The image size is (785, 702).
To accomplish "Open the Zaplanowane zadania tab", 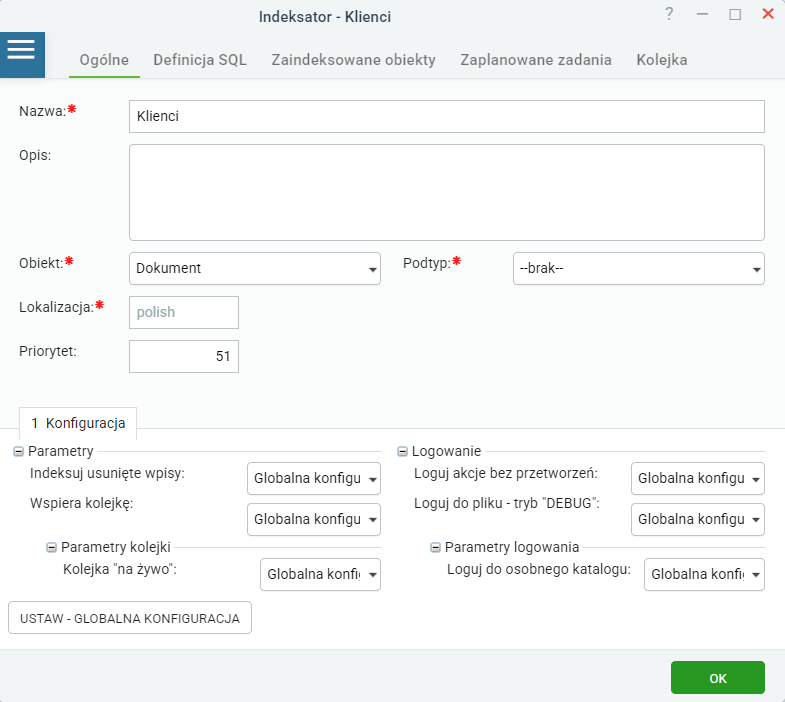I will click(536, 60).
